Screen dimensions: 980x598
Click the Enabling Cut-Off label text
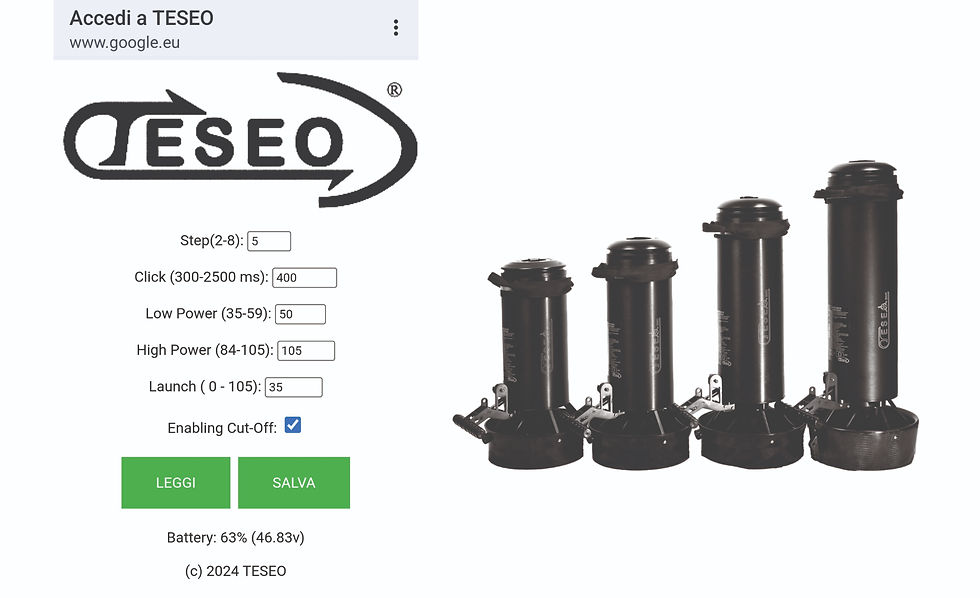[x=222, y=428]
